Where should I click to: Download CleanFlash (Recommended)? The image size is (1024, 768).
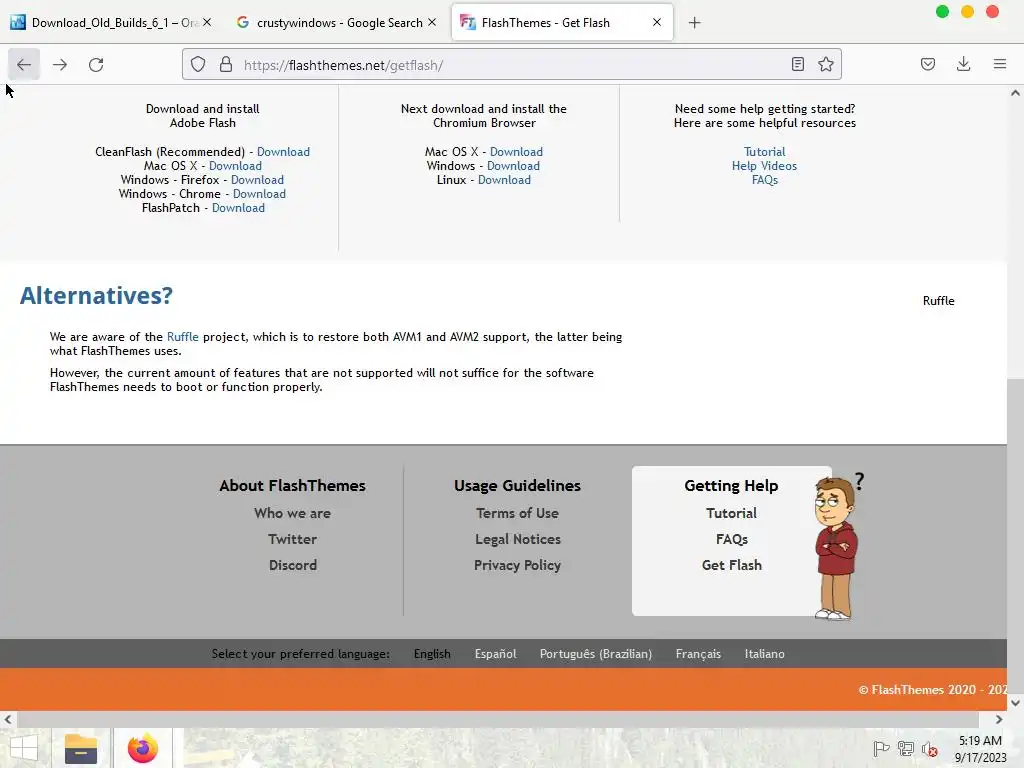(x=283, y=152)
